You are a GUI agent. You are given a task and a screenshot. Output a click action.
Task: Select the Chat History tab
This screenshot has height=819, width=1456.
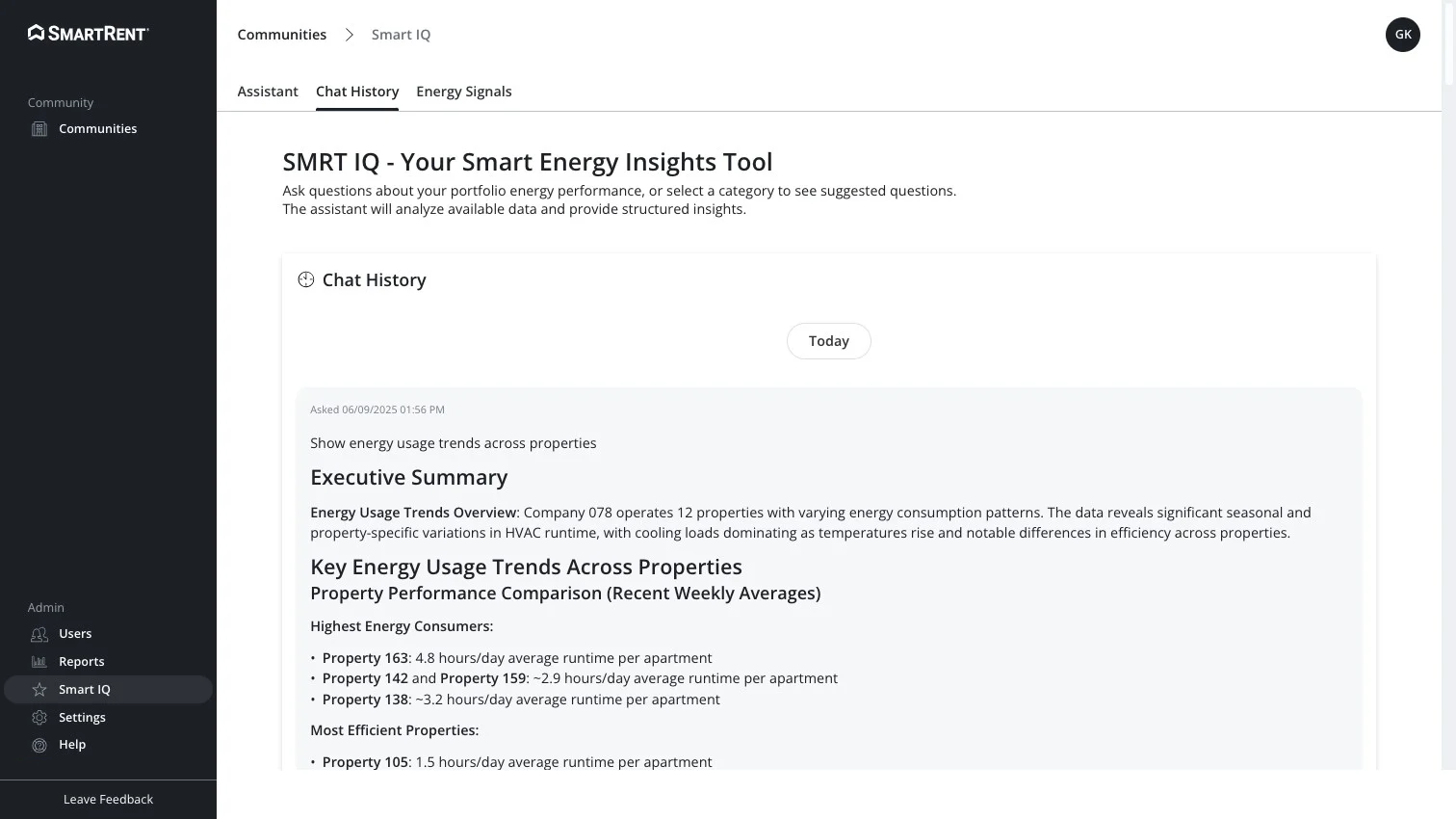coord(357,92)
